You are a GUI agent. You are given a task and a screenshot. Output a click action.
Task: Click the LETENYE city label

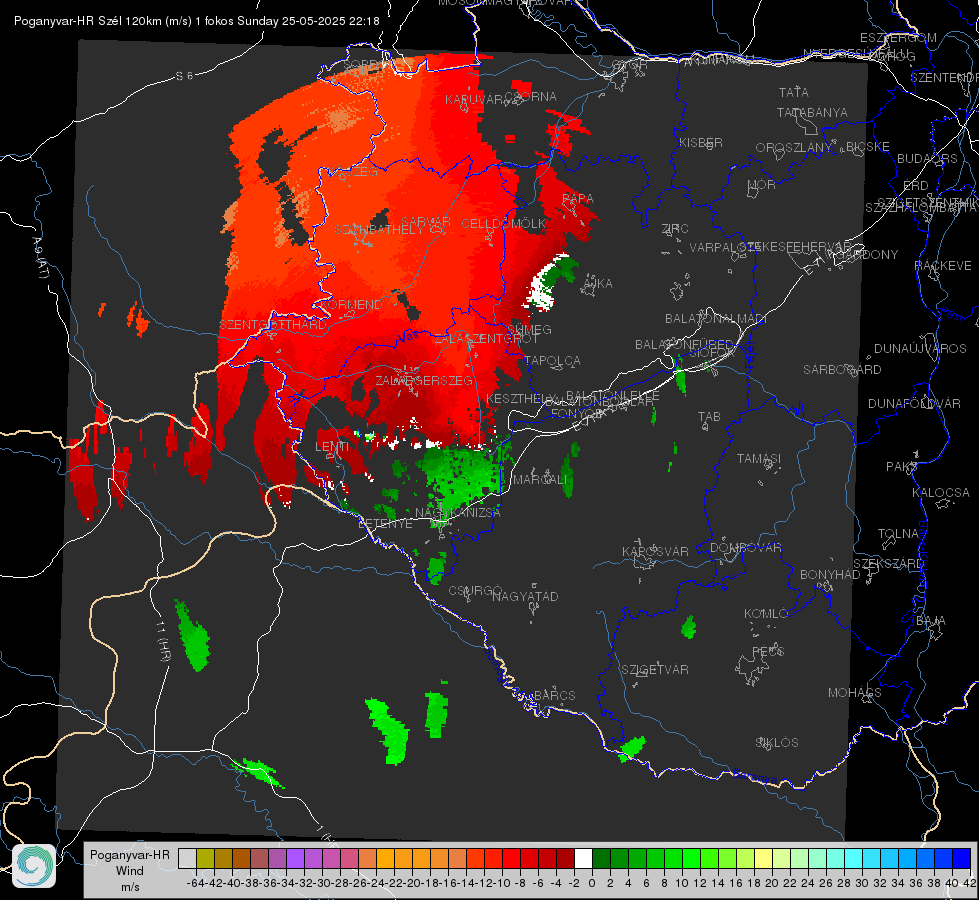click(x=385, y=524)
